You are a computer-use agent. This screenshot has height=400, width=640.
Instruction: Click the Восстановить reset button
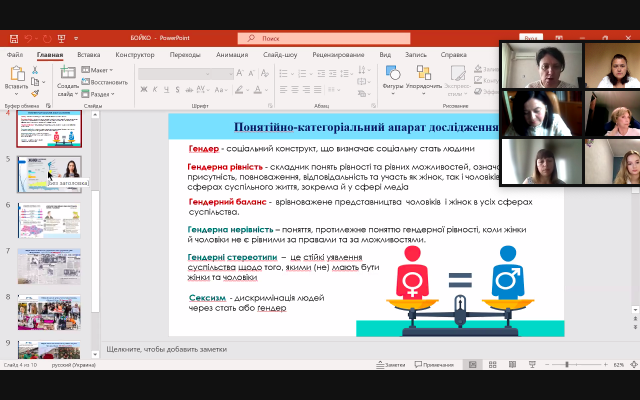(x=107, y=80)
